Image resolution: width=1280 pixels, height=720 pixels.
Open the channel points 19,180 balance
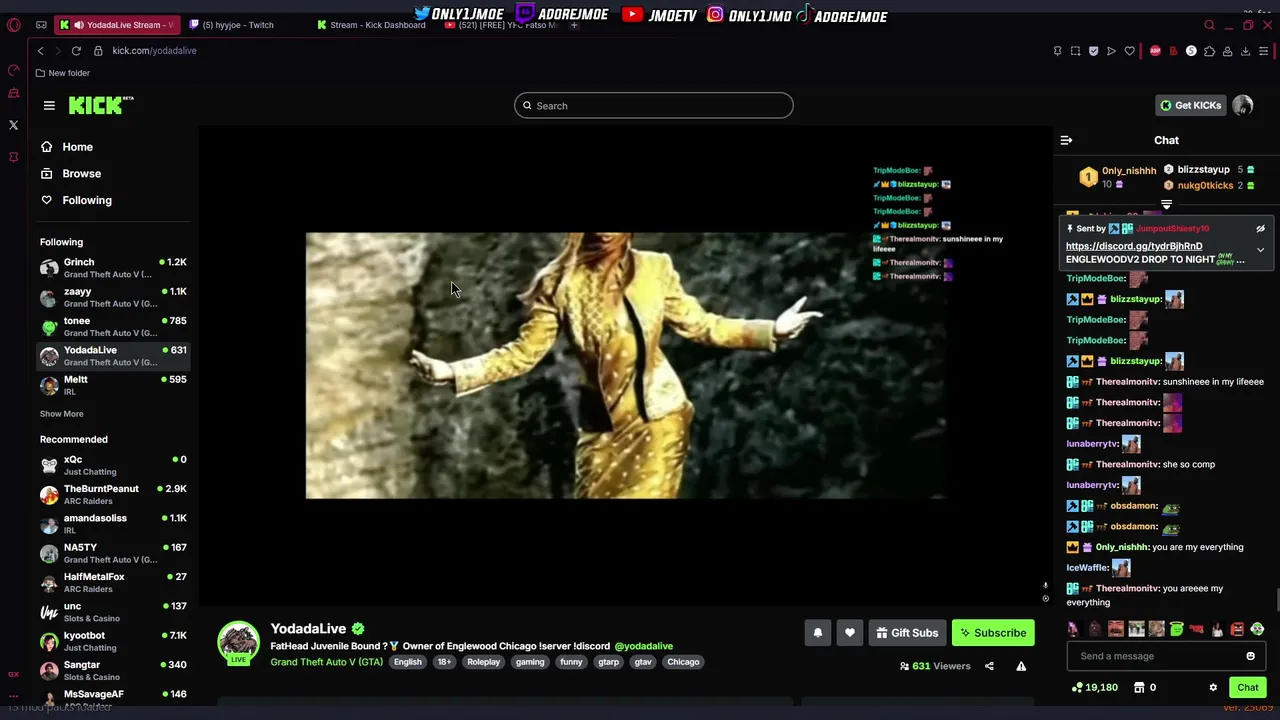[1094, 687]
